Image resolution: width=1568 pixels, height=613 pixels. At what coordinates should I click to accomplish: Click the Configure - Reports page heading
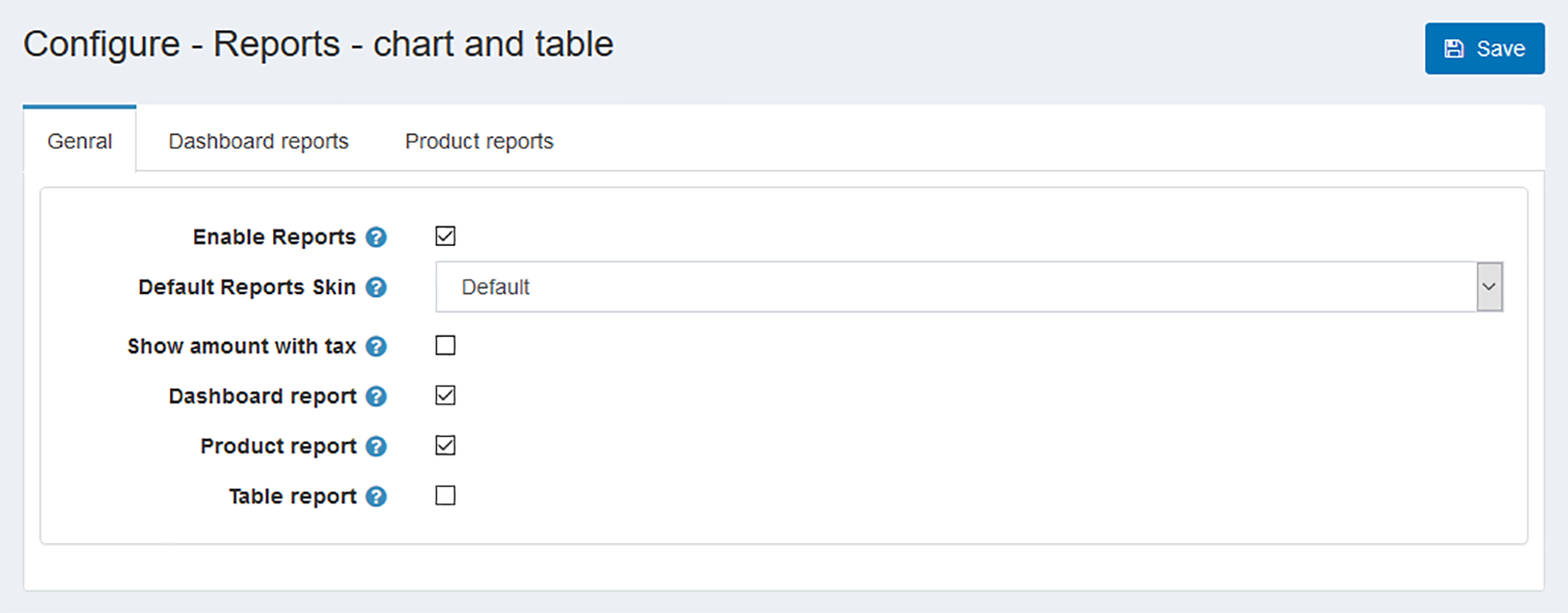pos(319,45)
